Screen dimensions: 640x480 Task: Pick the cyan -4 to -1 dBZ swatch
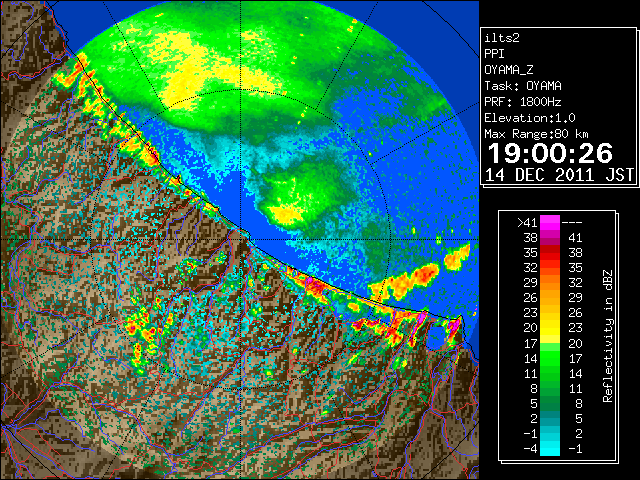pos(550,449)
